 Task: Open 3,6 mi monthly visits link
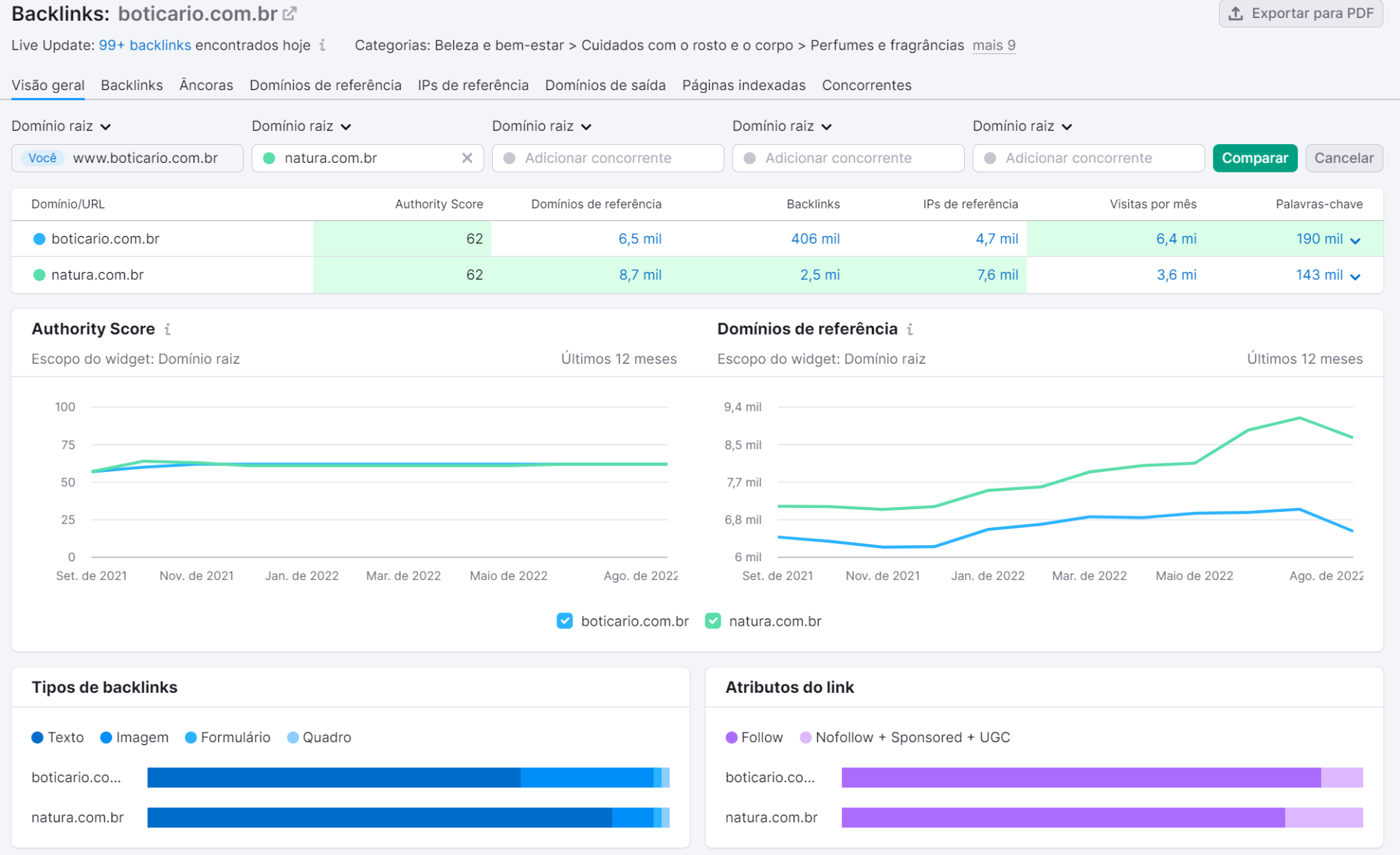[1176, 275]
